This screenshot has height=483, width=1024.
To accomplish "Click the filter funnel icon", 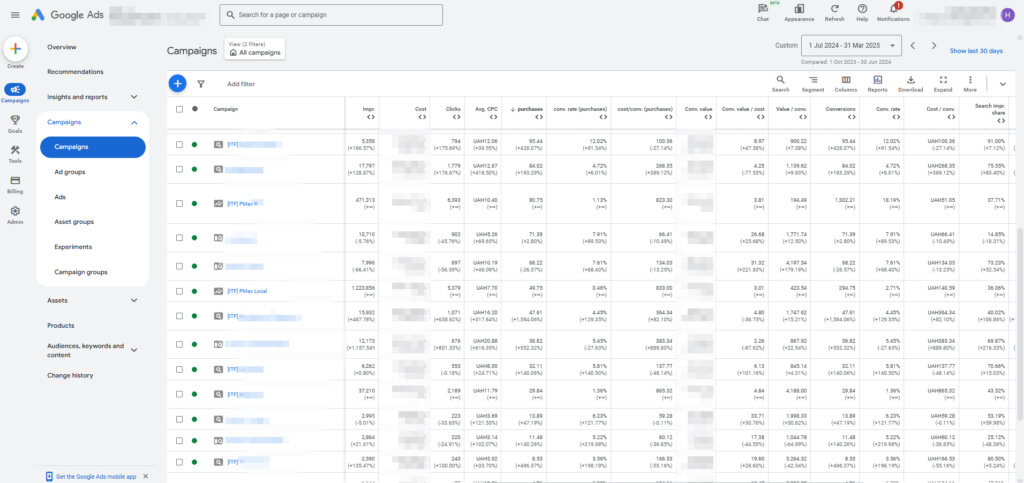I will 201,85.
